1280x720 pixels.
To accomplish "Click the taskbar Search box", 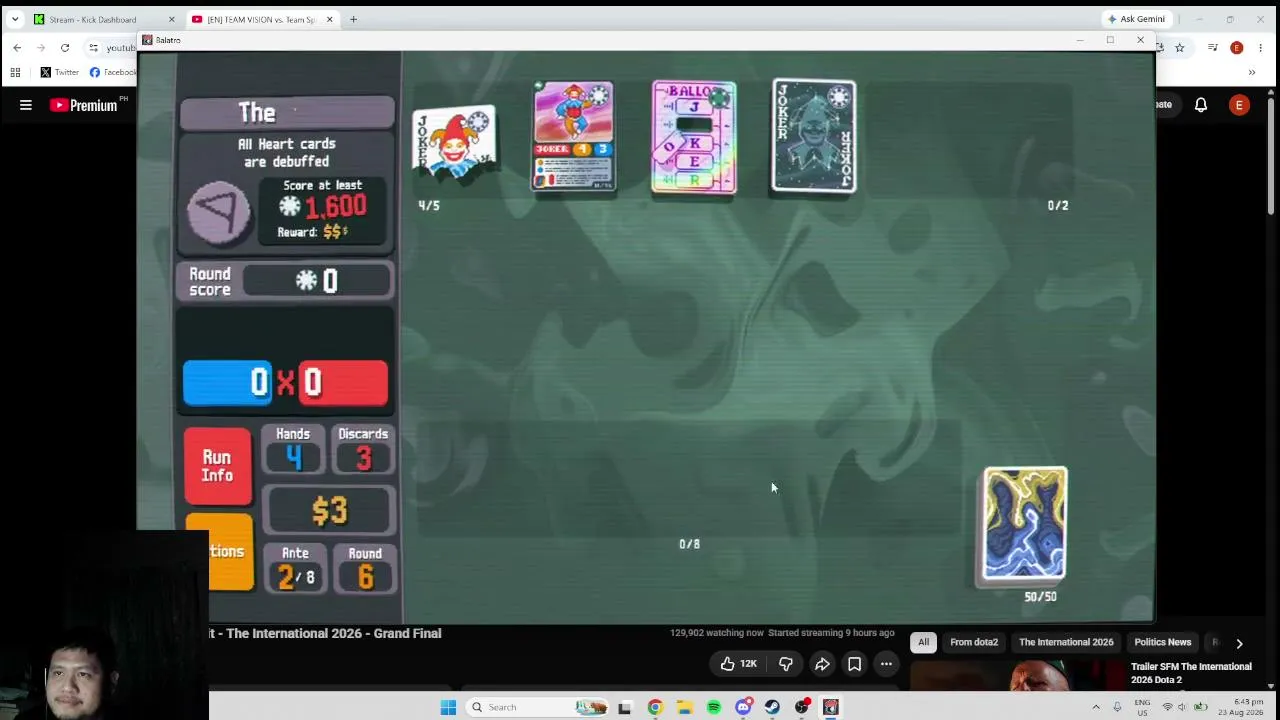I will click(x=538, y=707).
